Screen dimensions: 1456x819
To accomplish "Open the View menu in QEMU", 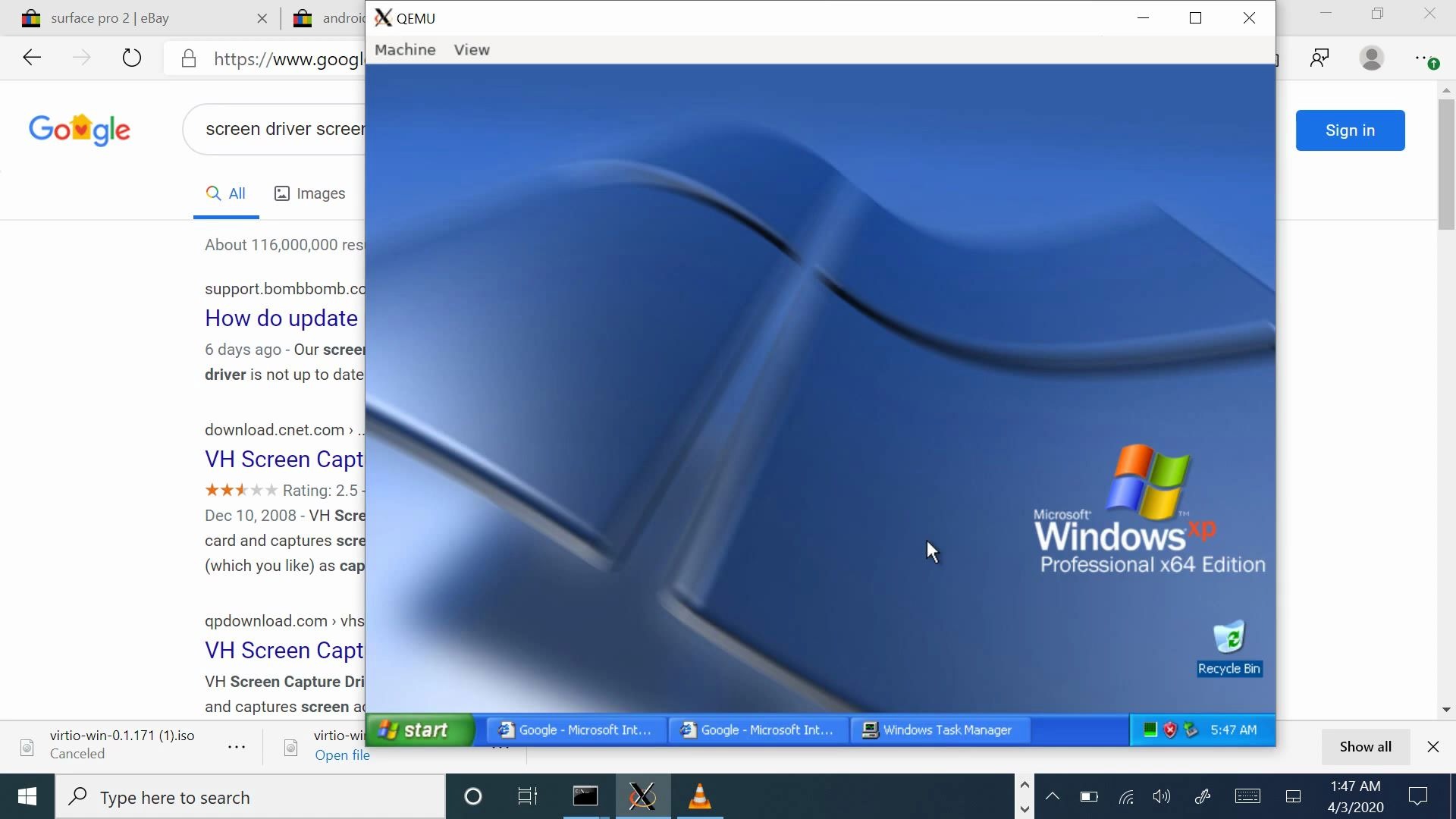I will point(471,49).
